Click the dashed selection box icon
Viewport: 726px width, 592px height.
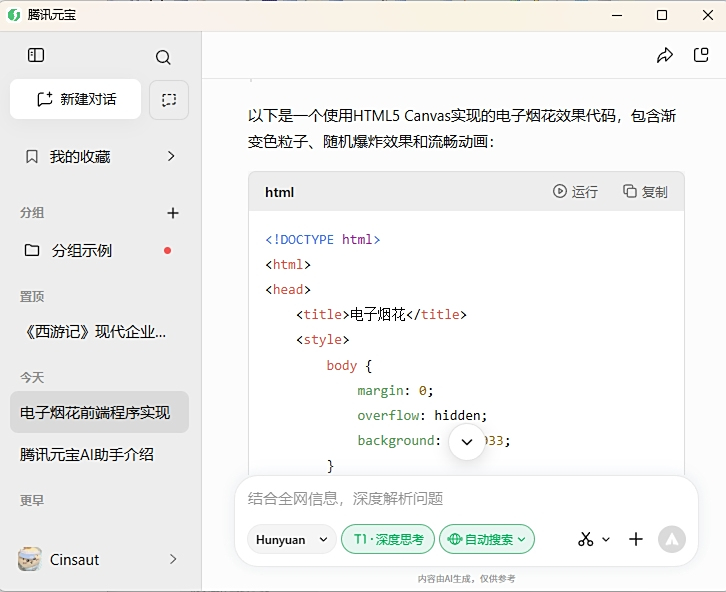pyautogui.click(x=169, y=100)
